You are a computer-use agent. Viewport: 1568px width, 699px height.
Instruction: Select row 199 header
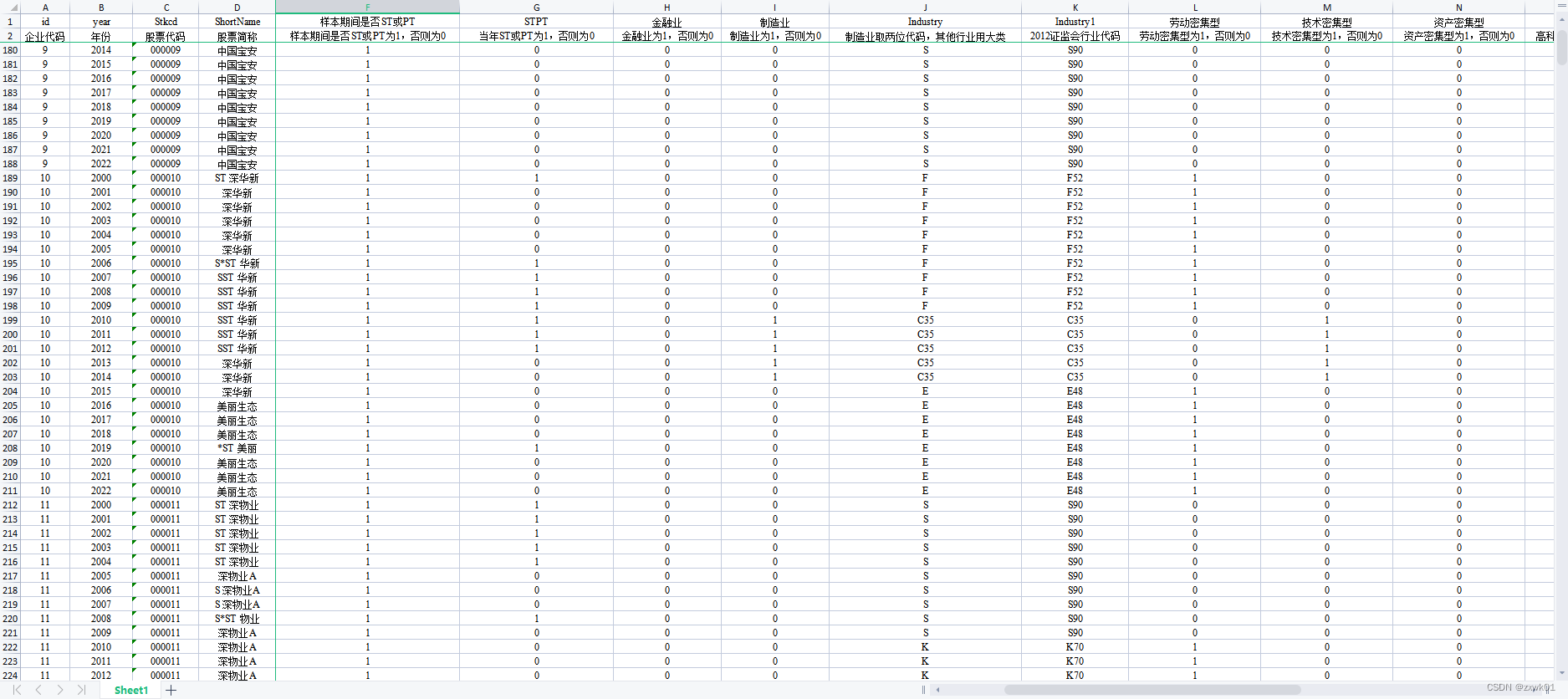click(10, 320)
